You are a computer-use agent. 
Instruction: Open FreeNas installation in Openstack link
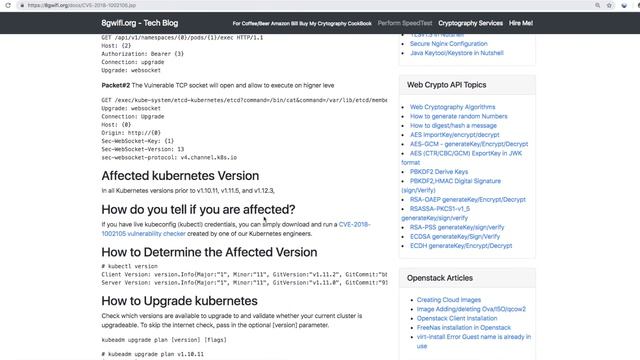click(x=464, y=328)
